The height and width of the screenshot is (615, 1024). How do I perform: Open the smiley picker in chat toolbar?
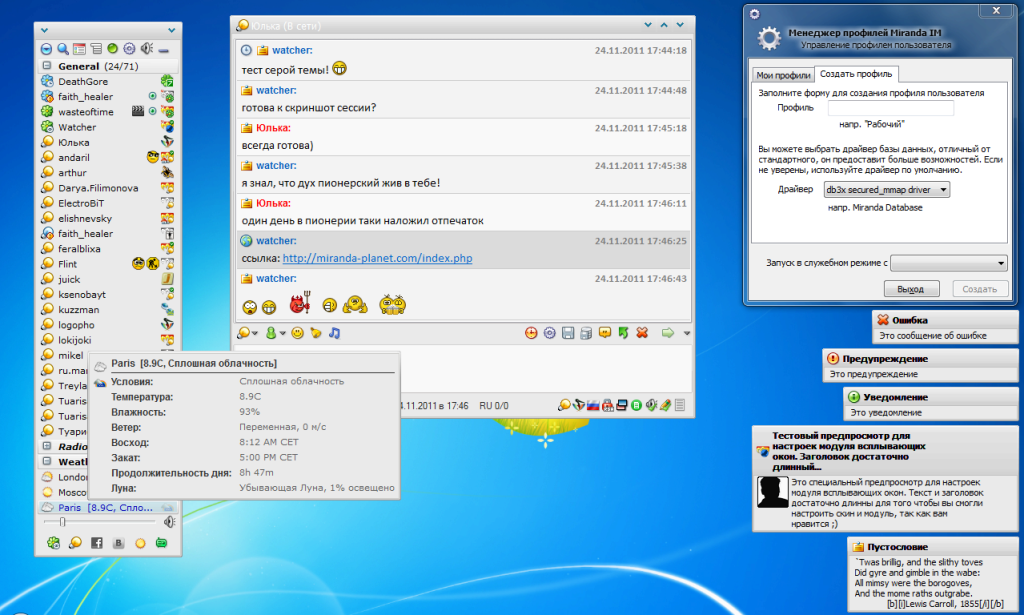tap(298, 333)
